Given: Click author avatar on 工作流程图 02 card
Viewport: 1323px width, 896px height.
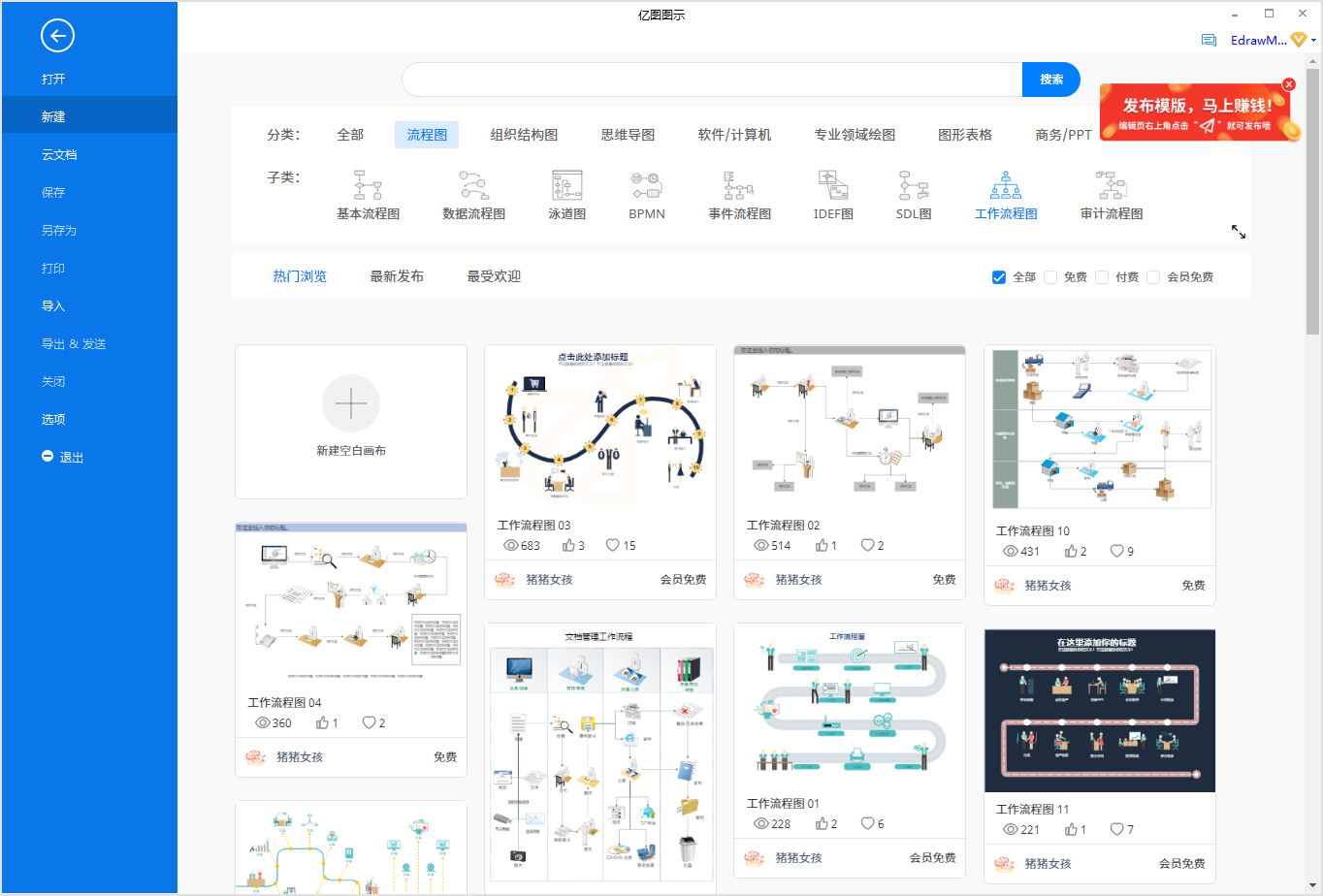Looking at the screenshot, I should 755,580.
